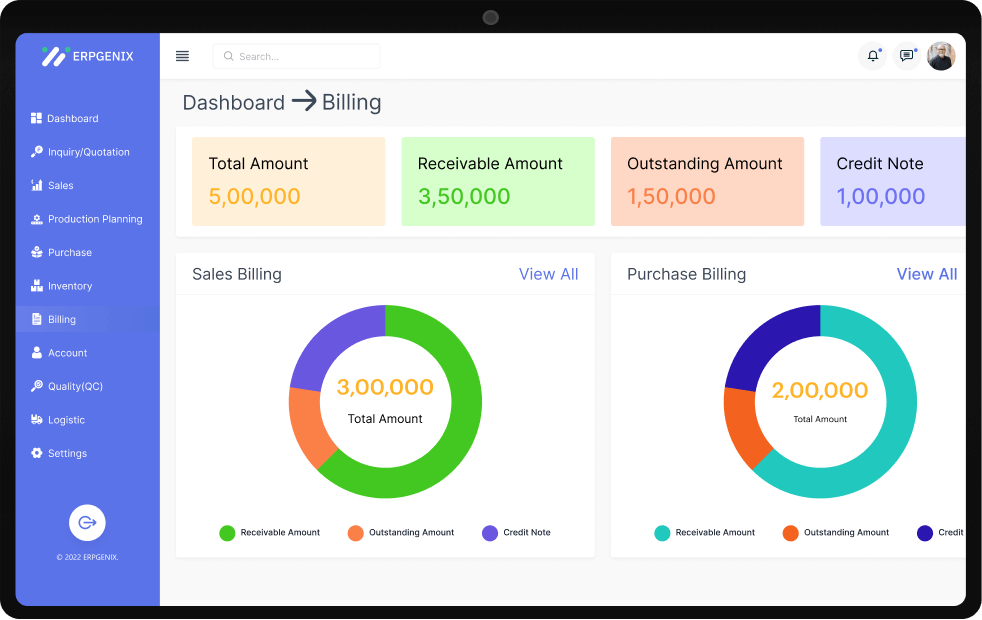This screenshot has height=620, width=982.
Task: Select Production Planning menu item
Action: [95, 219]
